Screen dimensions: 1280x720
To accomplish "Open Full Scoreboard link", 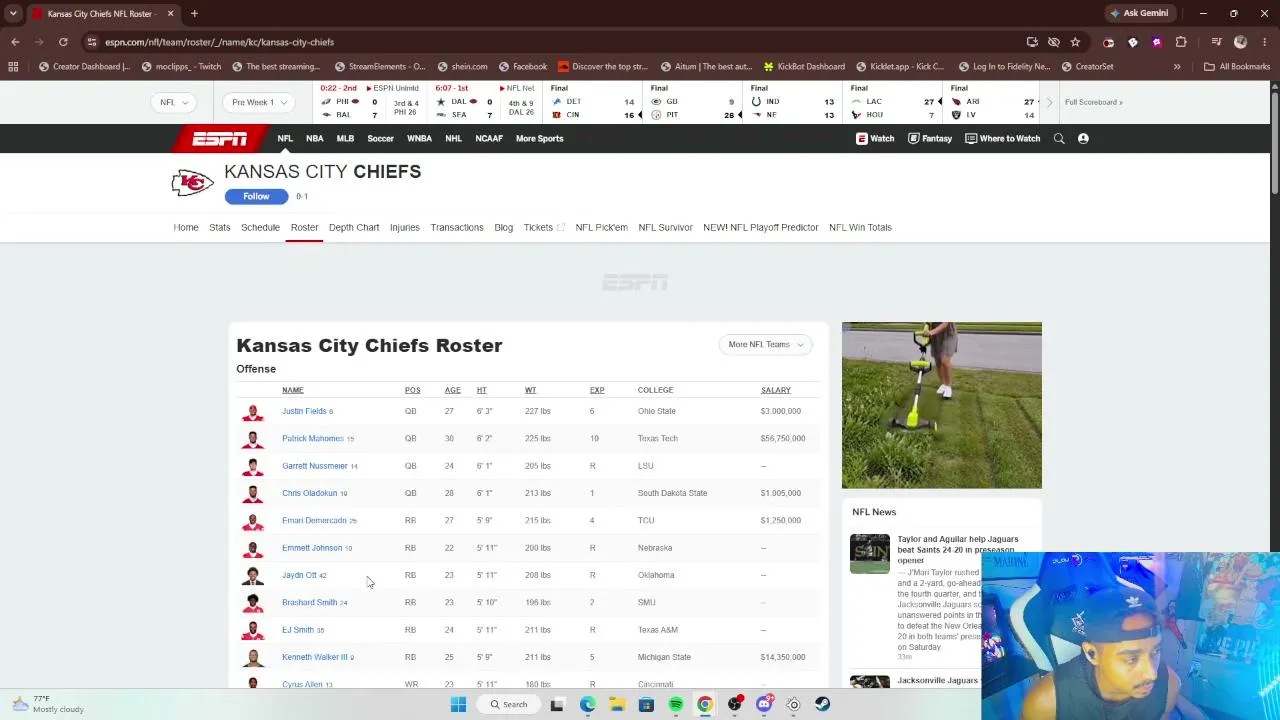I will tap(1093, 102).
